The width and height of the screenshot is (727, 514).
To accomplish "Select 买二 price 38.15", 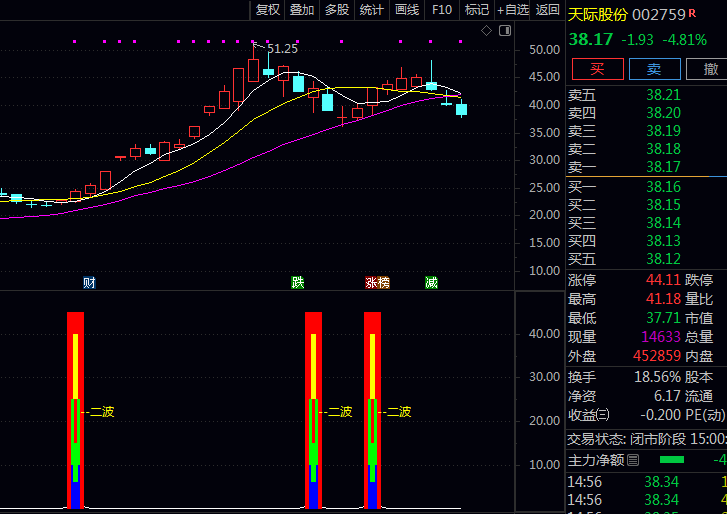I will (663, 205).
